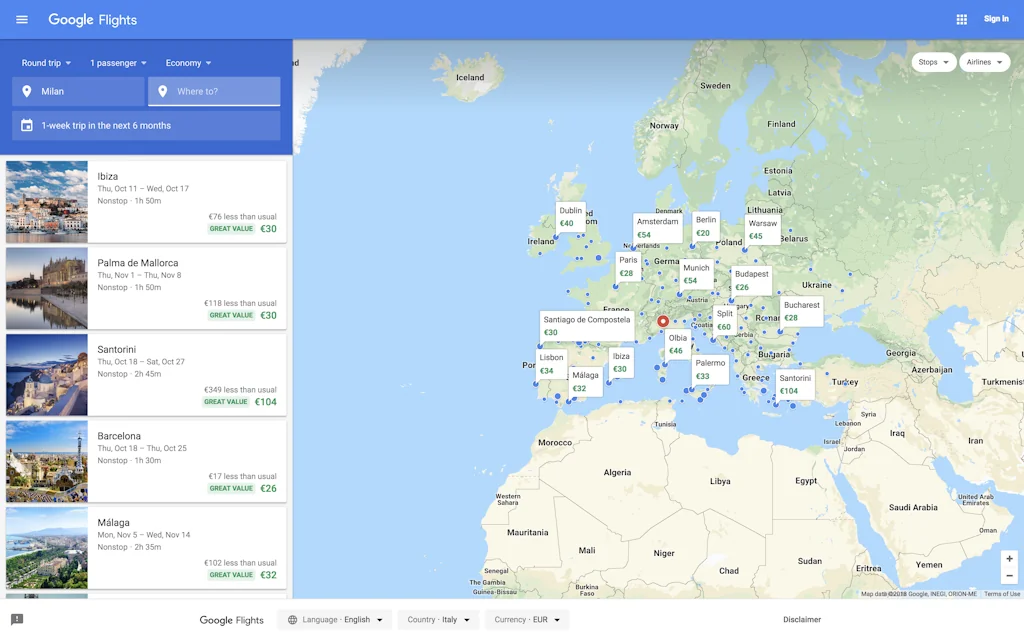Open the Airlines filter dropdown
Image resolution: width=1024 pixels, height=640 pixels.
[984, 61]
